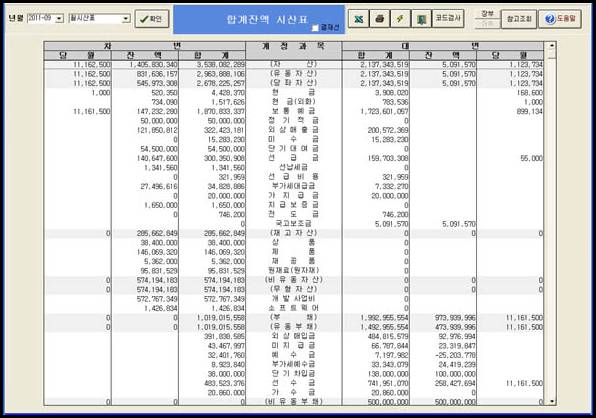The height and width of the screenshot is (418, 596).
Task: Select the 지급보증금 account row
Action: click(293, 205)
